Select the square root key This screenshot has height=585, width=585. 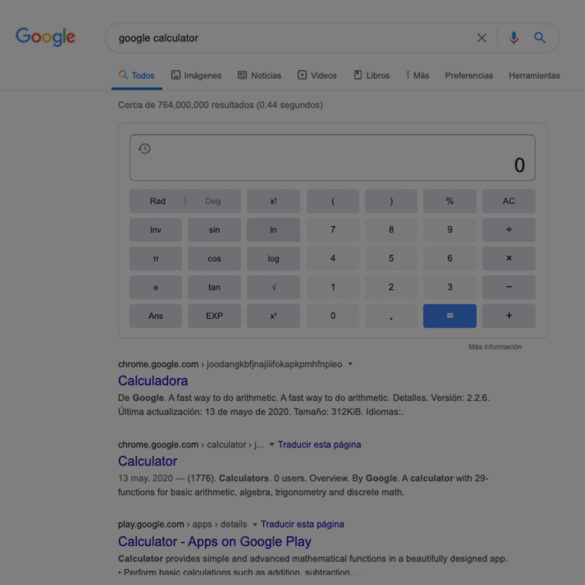(273, 287)
